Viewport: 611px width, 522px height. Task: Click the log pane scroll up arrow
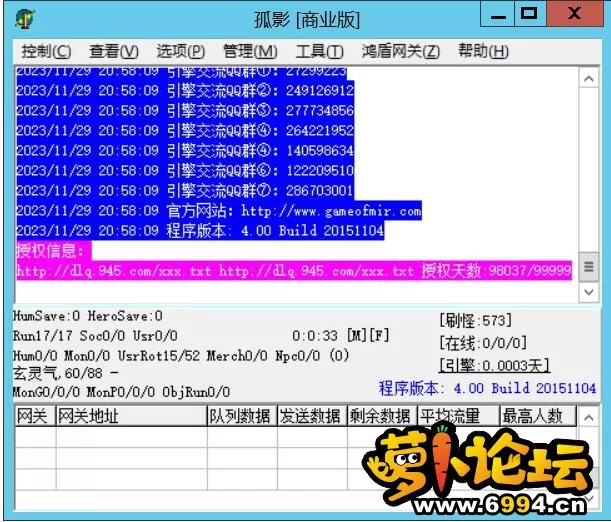589,79
